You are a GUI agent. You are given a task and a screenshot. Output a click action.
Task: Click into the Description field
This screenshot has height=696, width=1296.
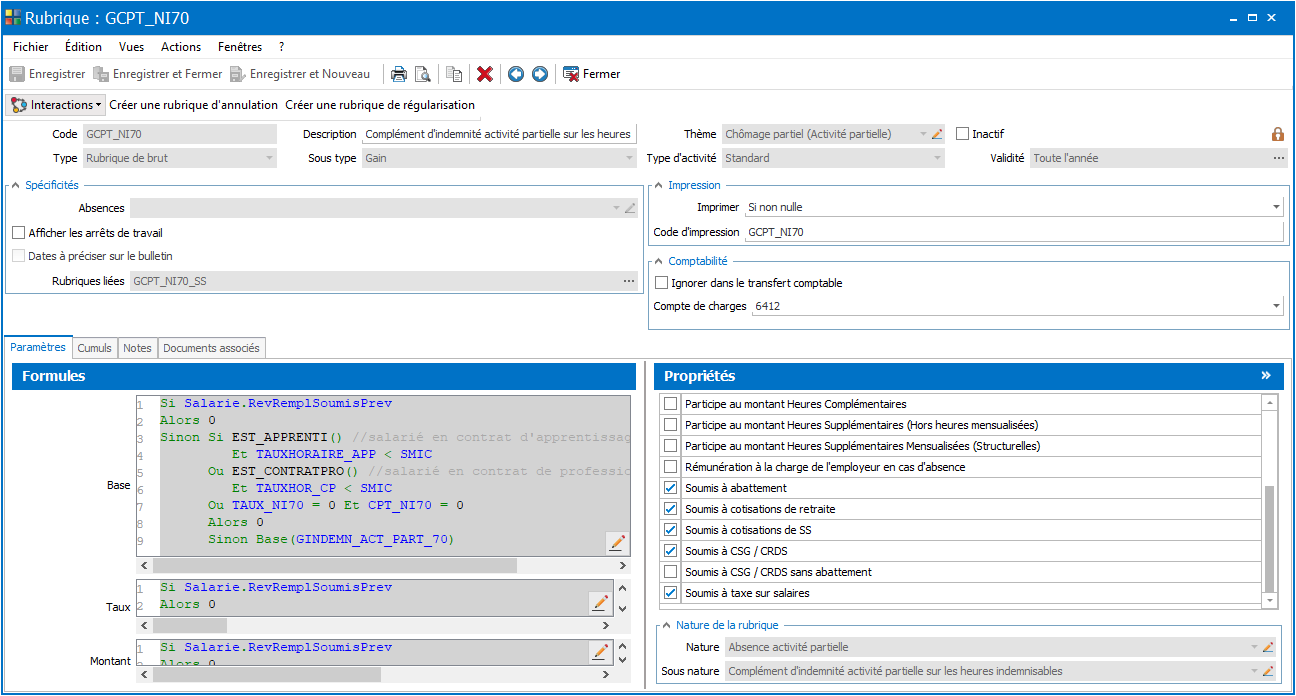(499, 134)
